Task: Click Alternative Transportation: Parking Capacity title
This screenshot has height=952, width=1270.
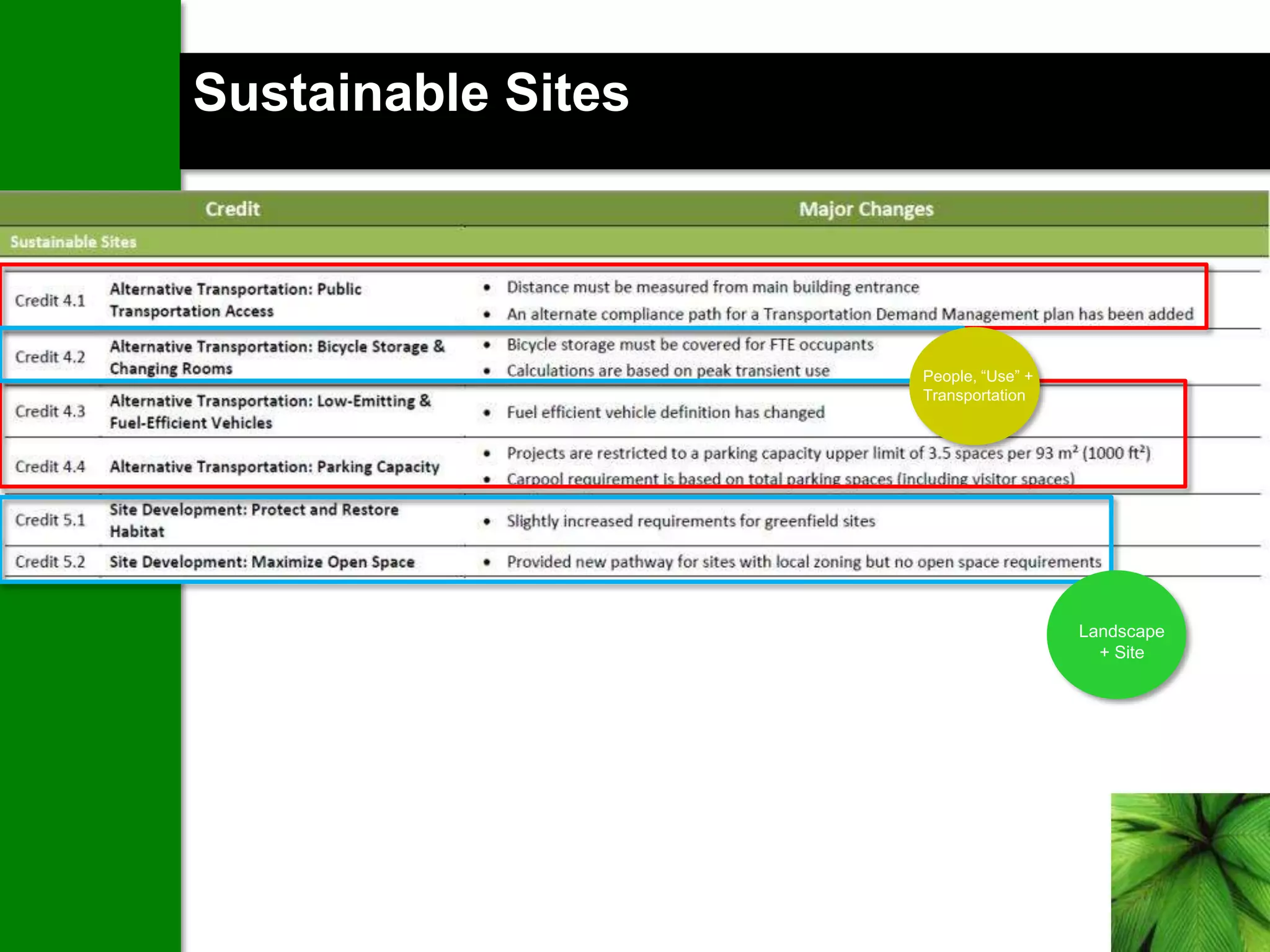Action: pos(275,467)
